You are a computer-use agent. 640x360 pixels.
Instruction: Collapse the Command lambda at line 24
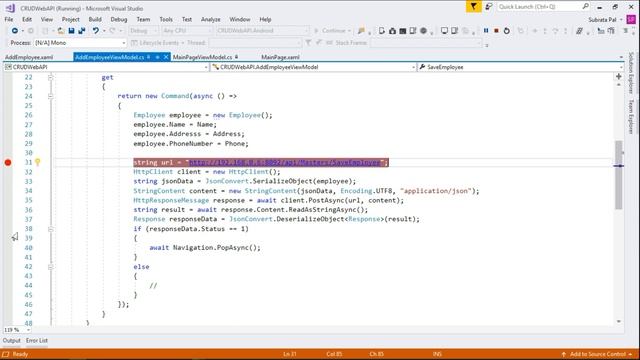coord(50,96)
